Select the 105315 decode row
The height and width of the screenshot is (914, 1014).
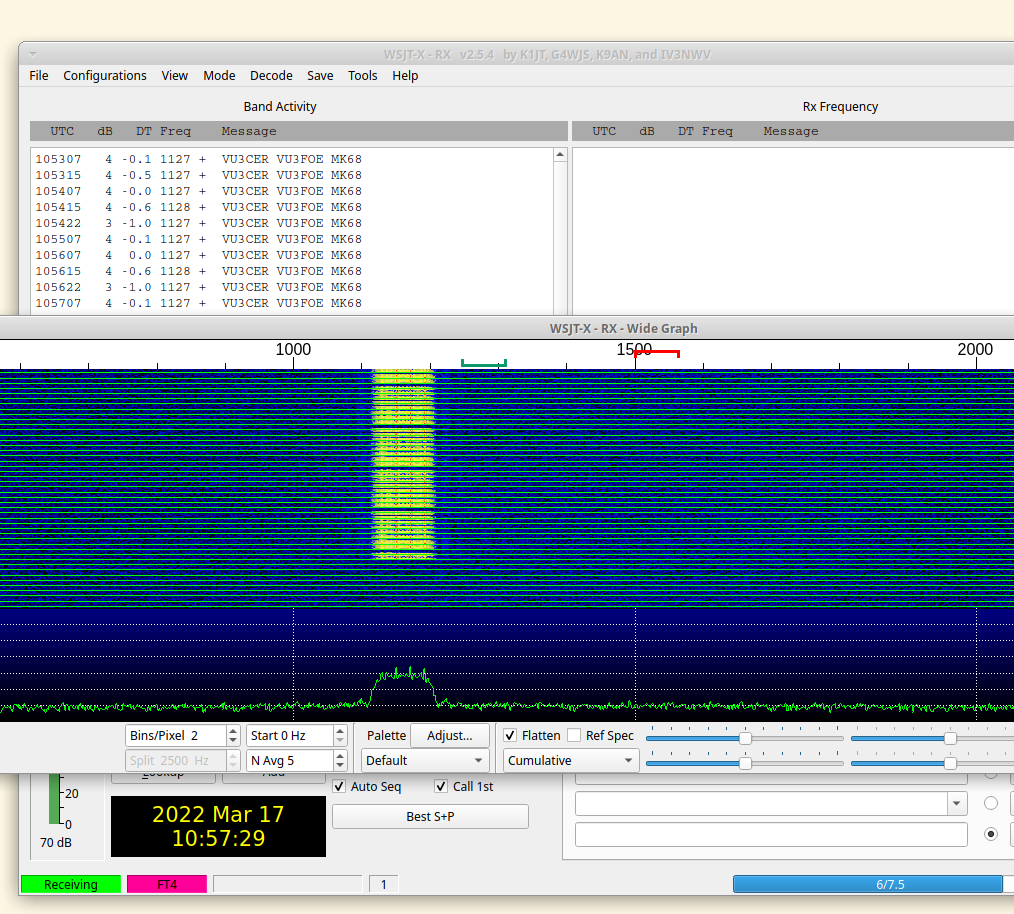(x=199, y=175)
